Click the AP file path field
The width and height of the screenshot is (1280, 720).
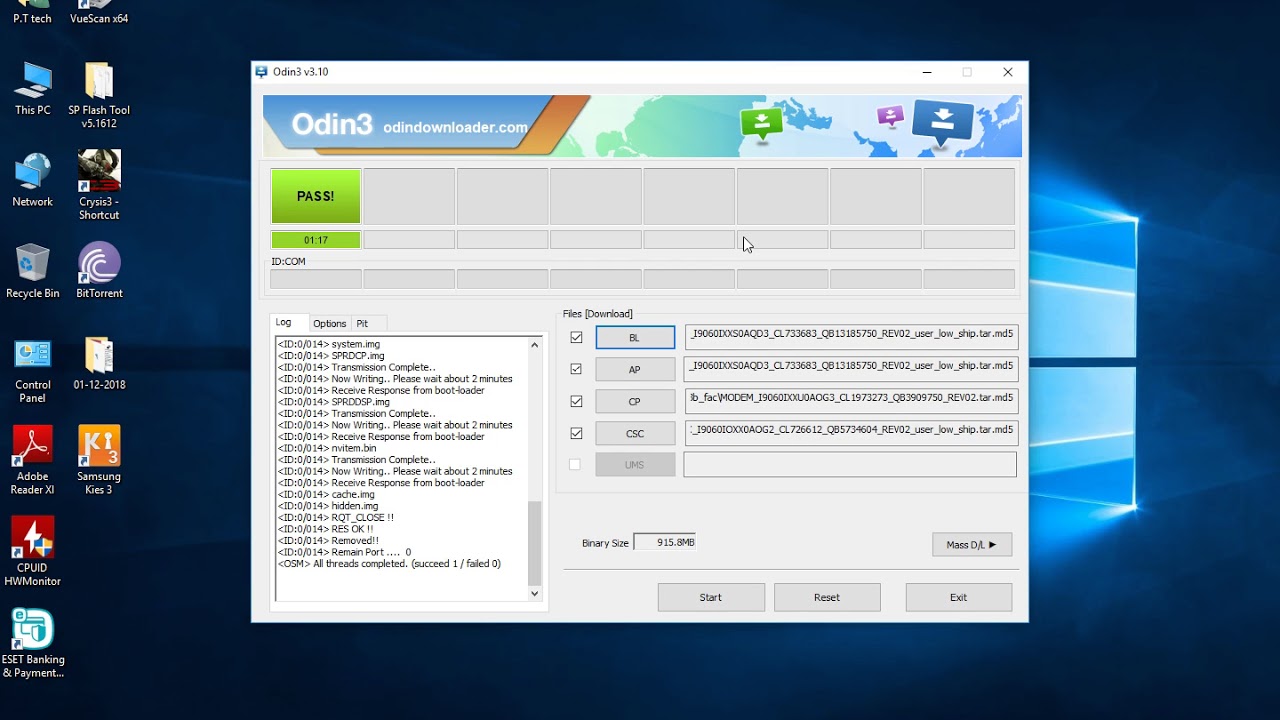point(851,369)
